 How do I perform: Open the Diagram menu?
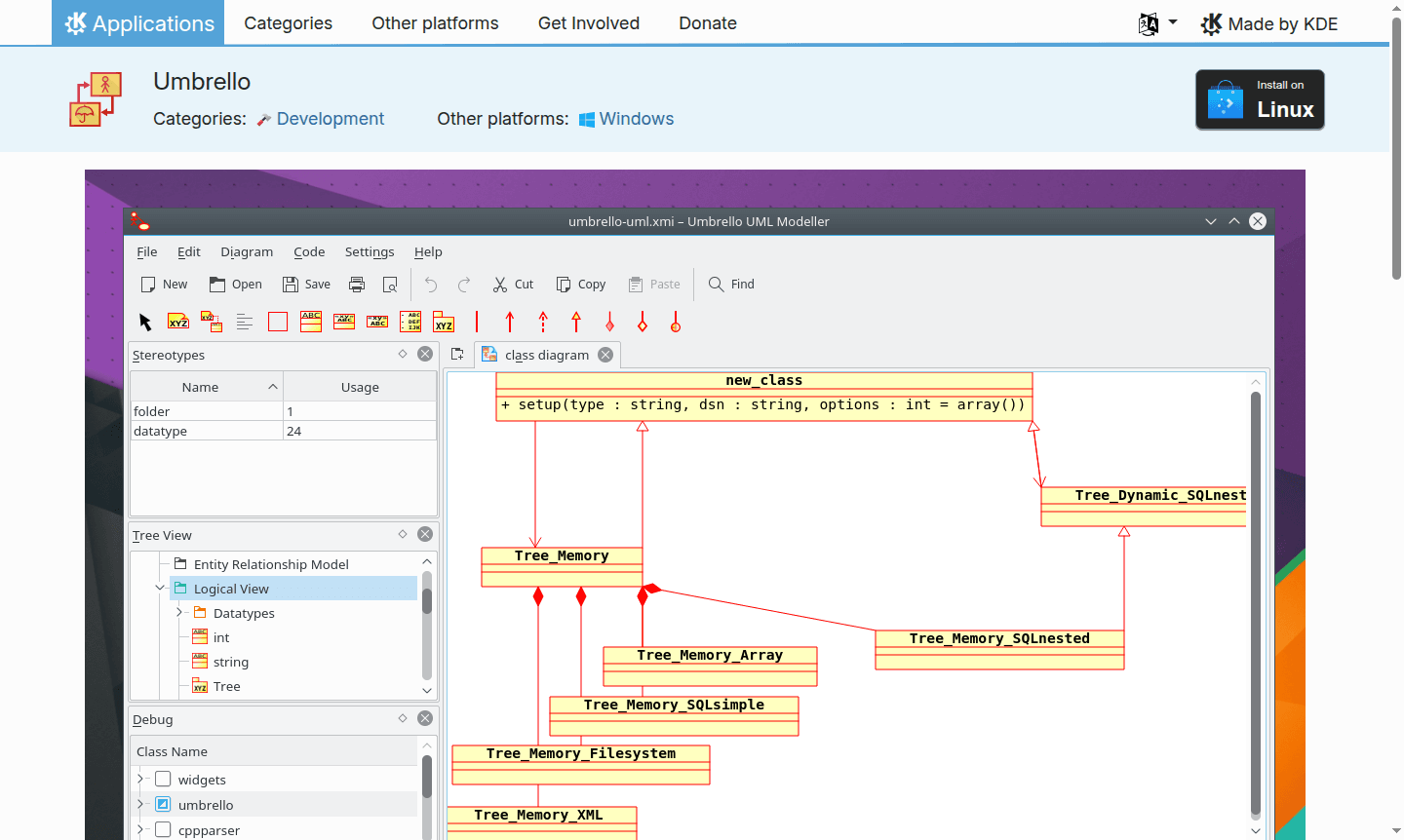click(x=247, y=251)
